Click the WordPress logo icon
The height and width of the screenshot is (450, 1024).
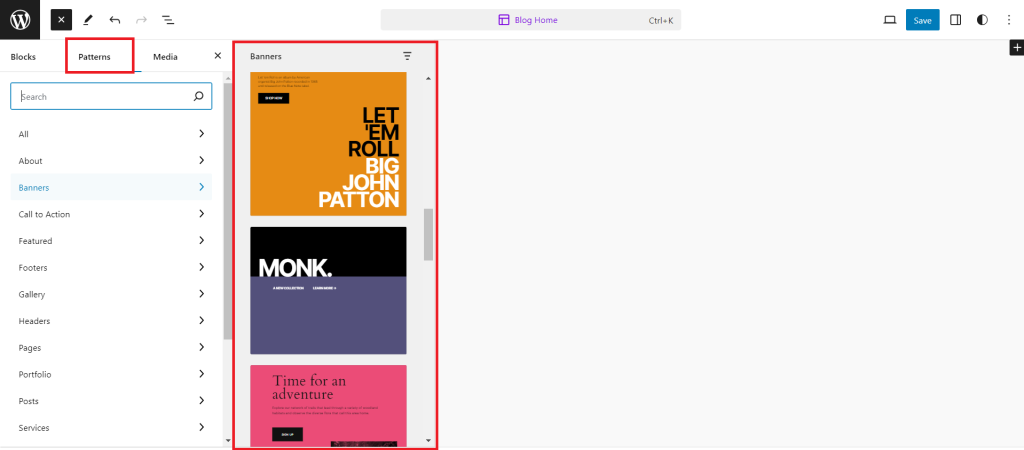(x=20, y=19)
